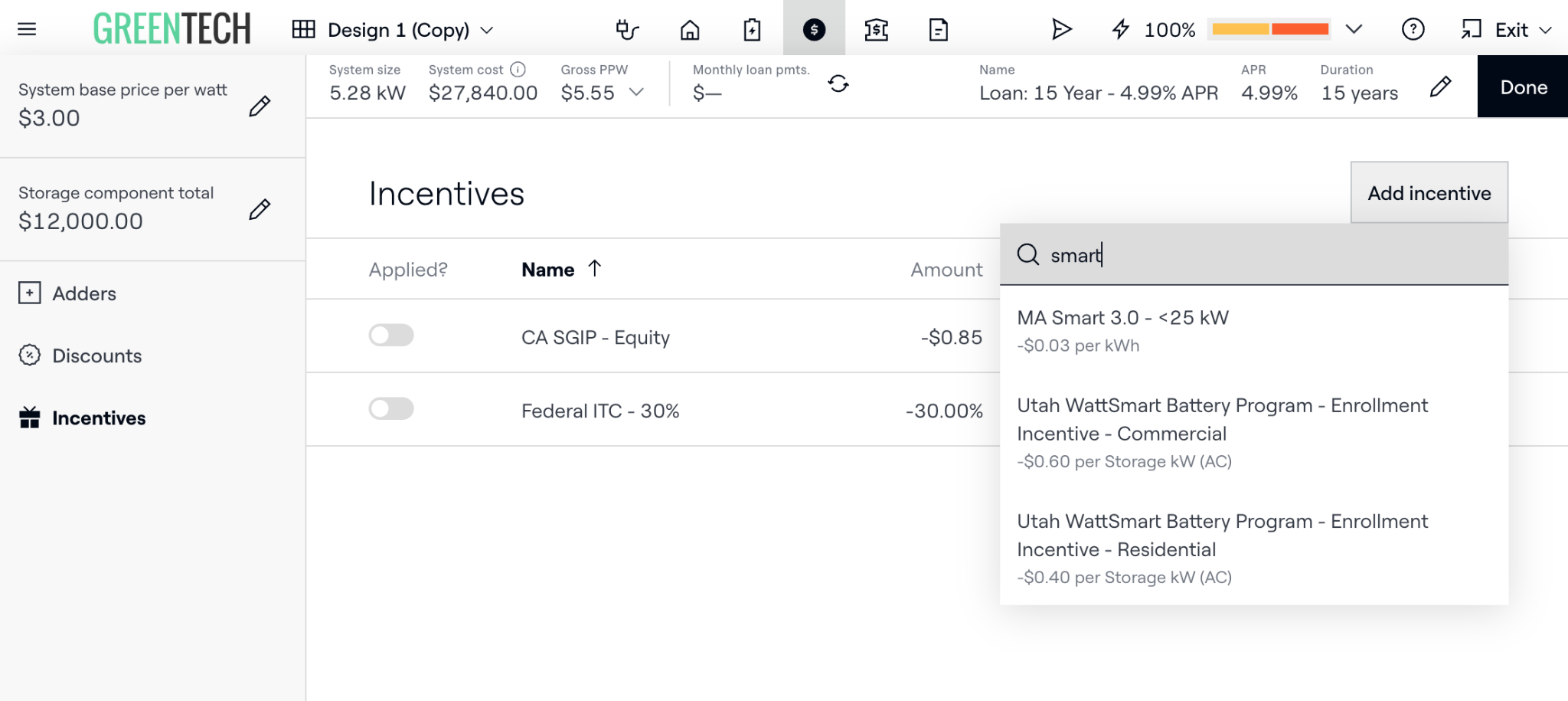
Task: Select Utah WattSmart Residential incentive option
Action: point(1254,548)
